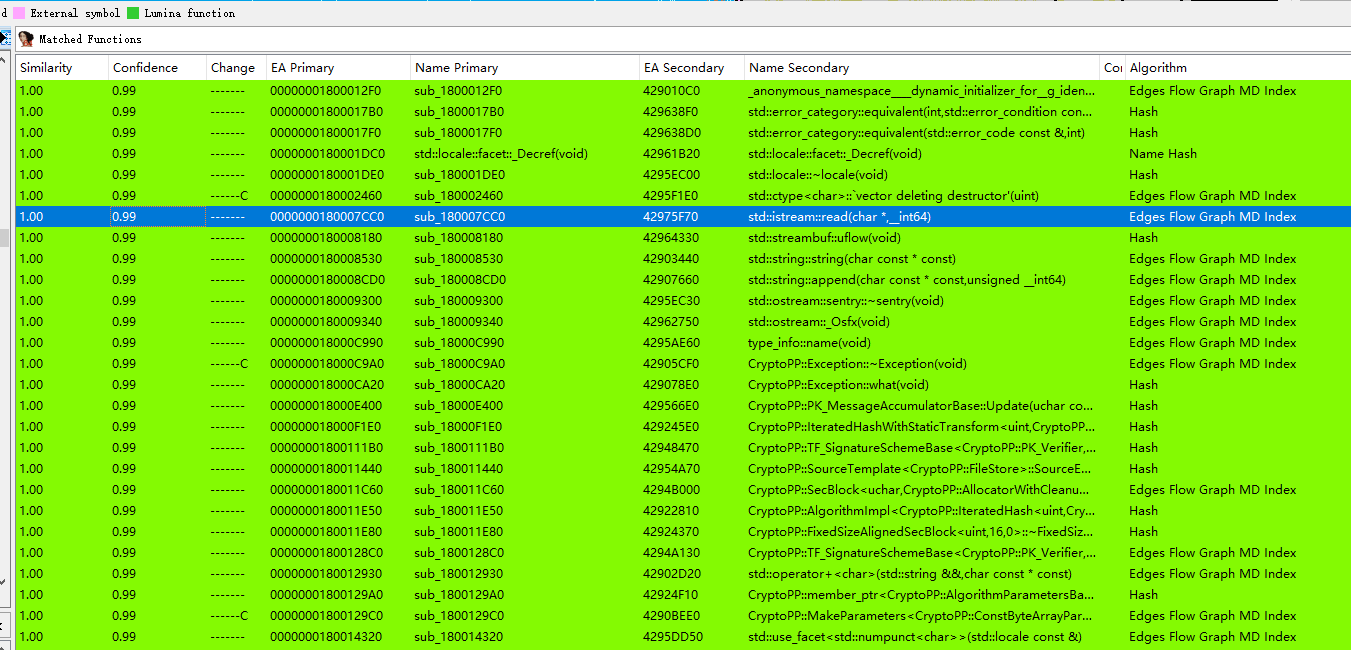
Task: Sort by EA Primary column header
Action: click(x=302, y=68)
